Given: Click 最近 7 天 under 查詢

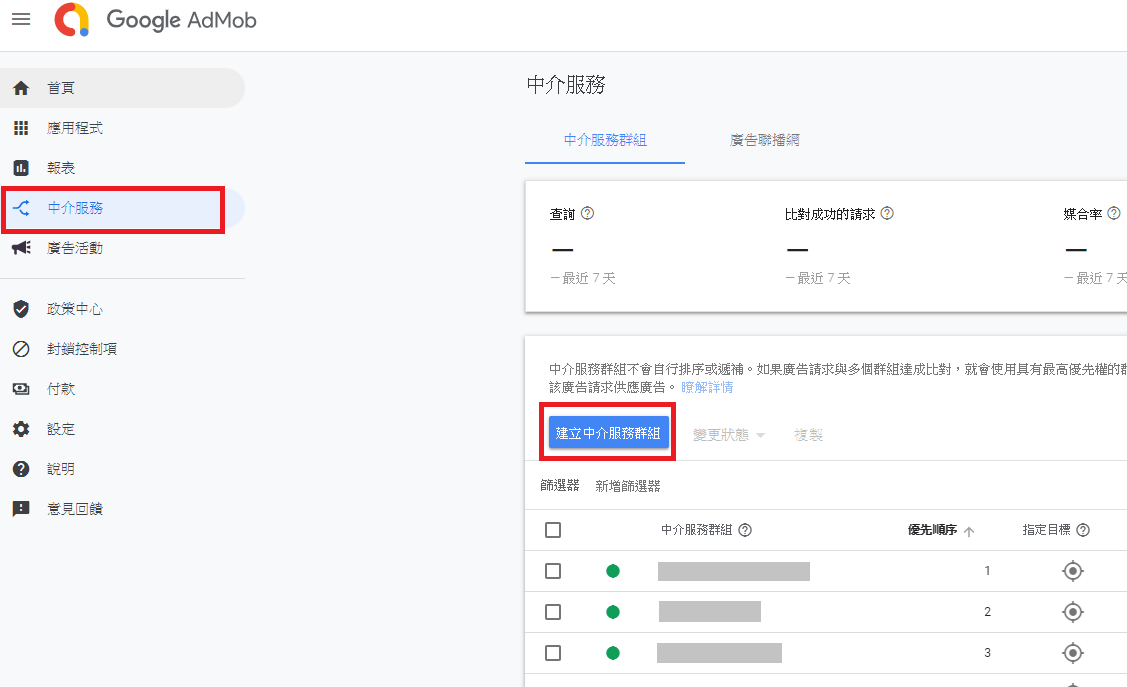Looking at the screenshot, I should [x=589, y=278].
